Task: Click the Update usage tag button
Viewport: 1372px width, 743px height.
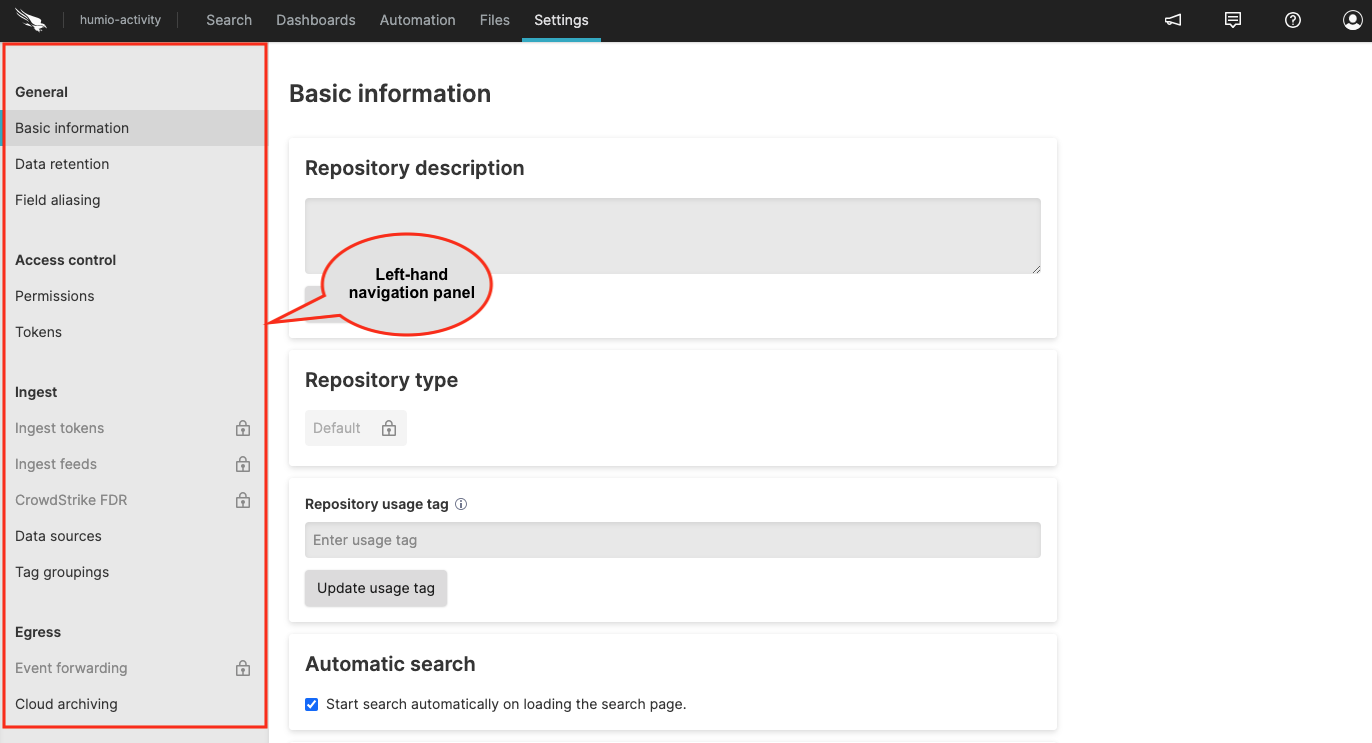Action: [x=375, y=588]
